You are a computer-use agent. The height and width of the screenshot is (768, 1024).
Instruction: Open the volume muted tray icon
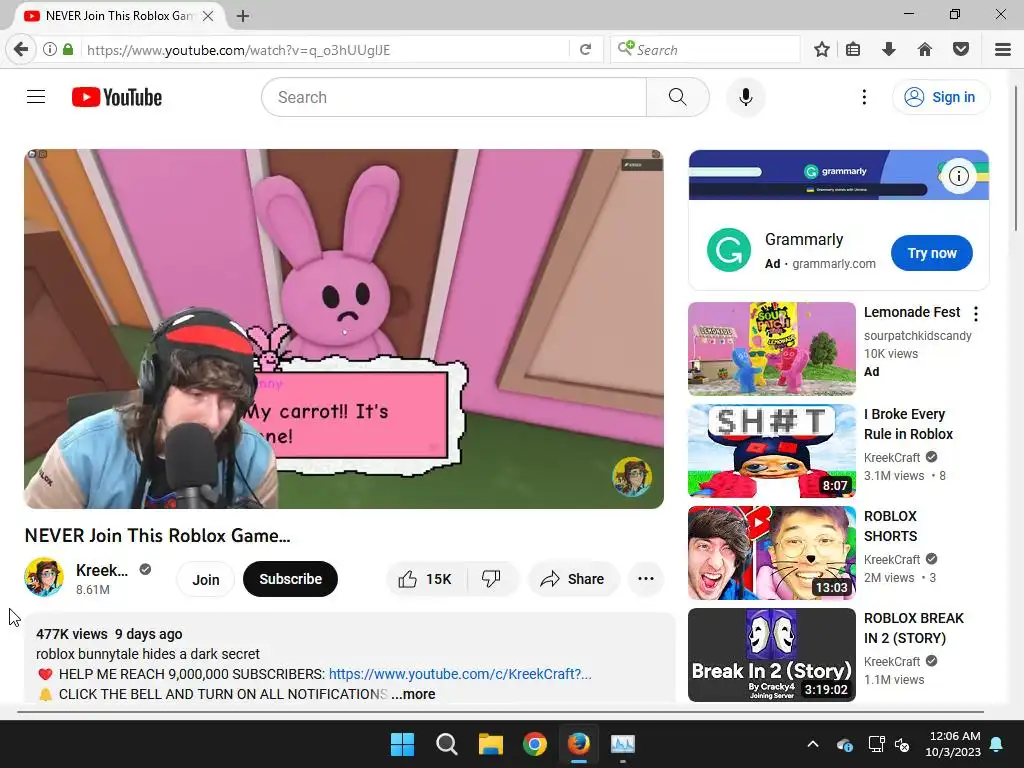pos(902,744)
